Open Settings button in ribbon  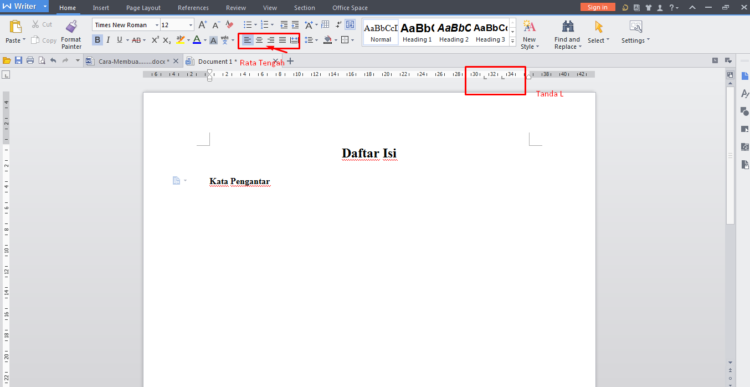click(x=635, y=33)
